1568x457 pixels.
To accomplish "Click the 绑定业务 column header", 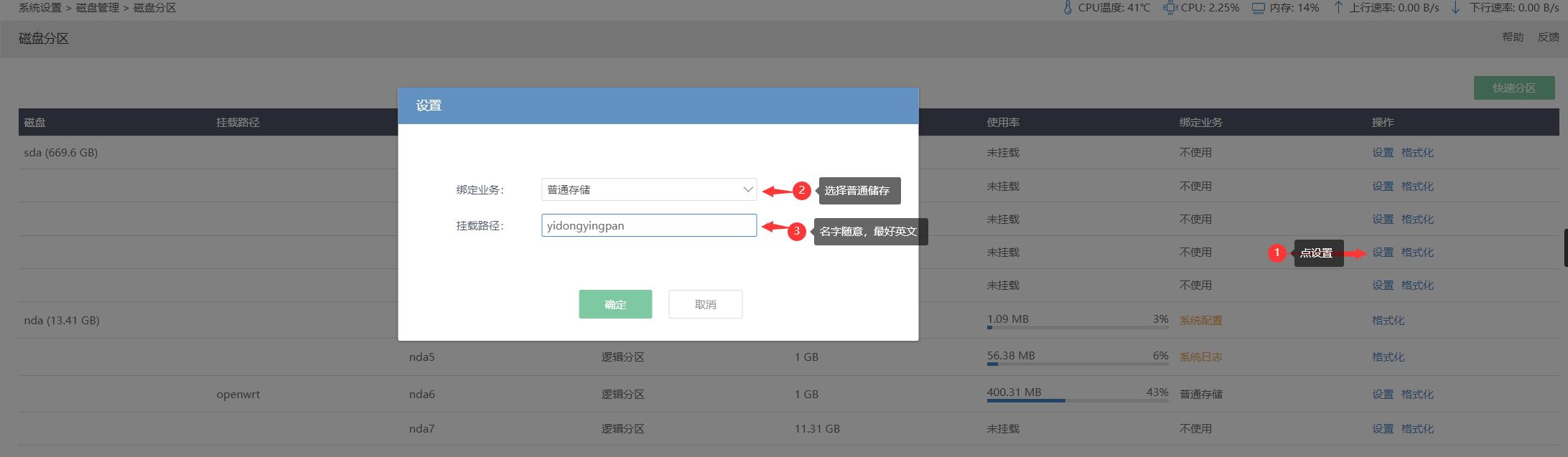I will coord(1200,123).
